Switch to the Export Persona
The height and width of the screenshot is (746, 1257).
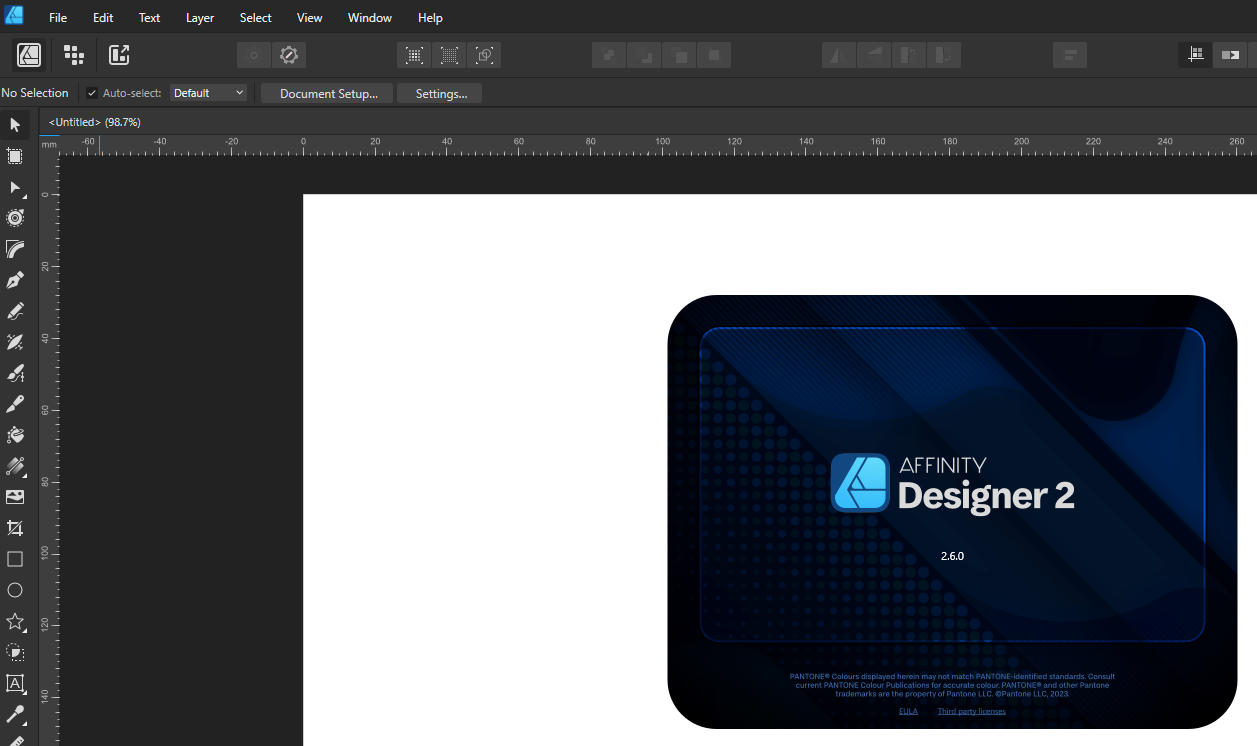[x=119, y=55]
